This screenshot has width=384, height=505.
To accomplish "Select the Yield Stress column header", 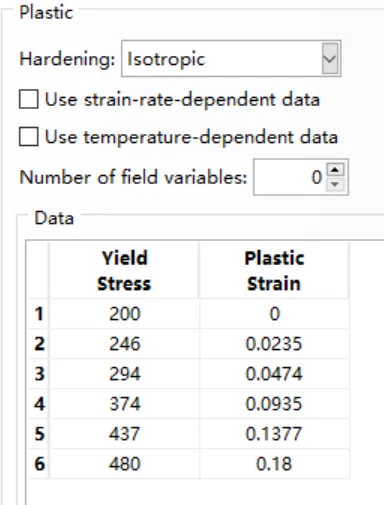I will coord(124,270).
